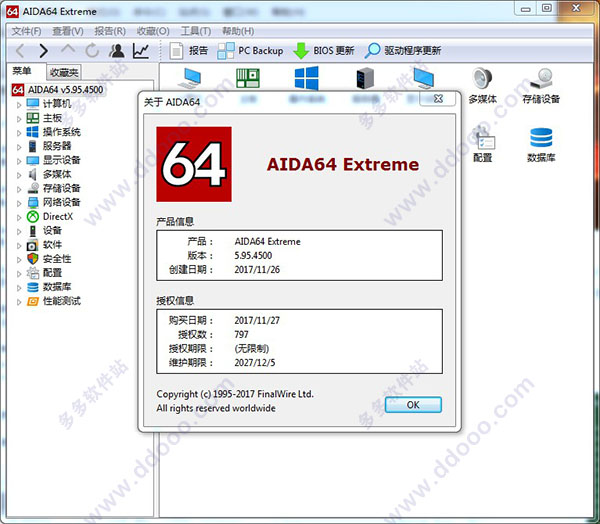Click the Up level arrow icon
This screenshot has height=524, width=600.
click(68, 50)
